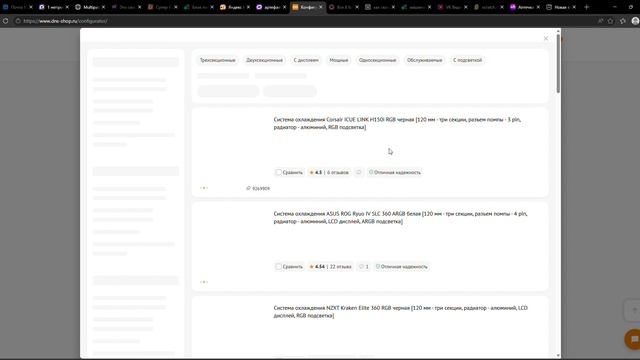Click the popup's vertical scrollbar thumb

click(x=558, y=63)
